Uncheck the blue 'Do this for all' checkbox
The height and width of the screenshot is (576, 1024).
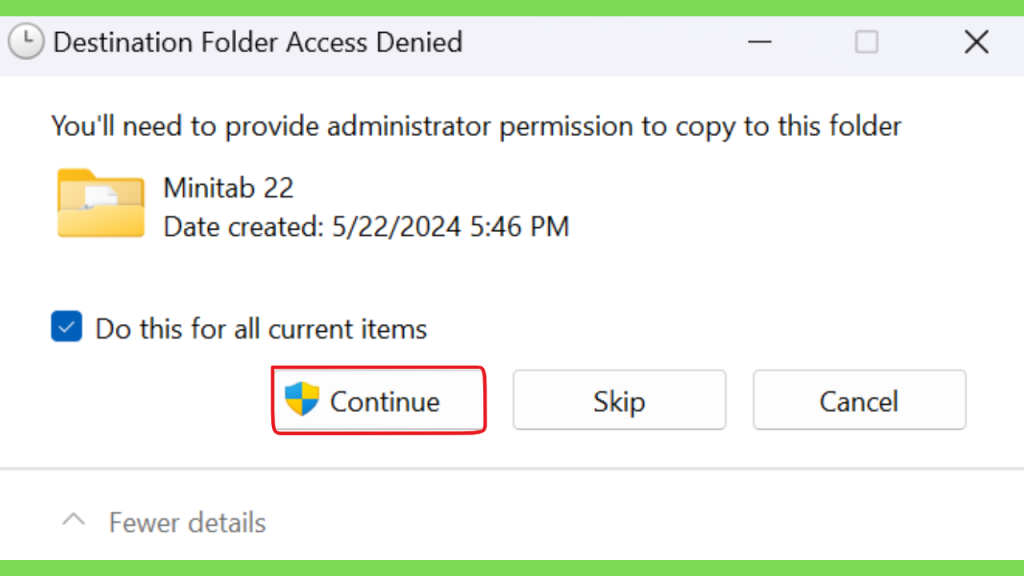[x=67, y=327]
